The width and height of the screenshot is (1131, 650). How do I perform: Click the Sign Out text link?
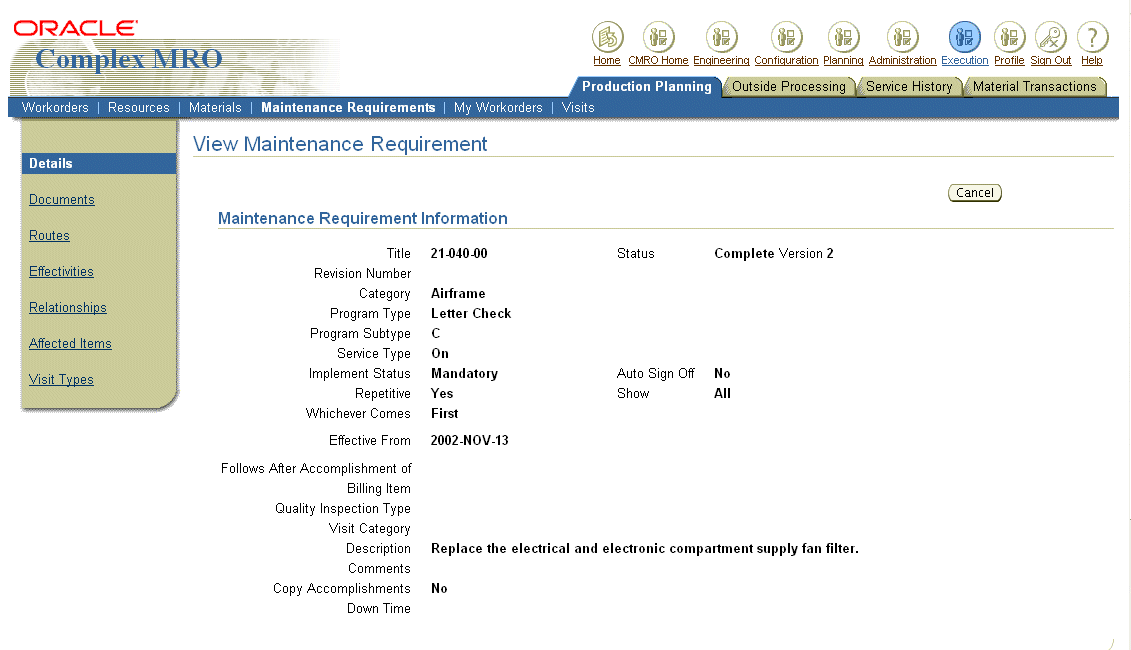point(1050,61)
